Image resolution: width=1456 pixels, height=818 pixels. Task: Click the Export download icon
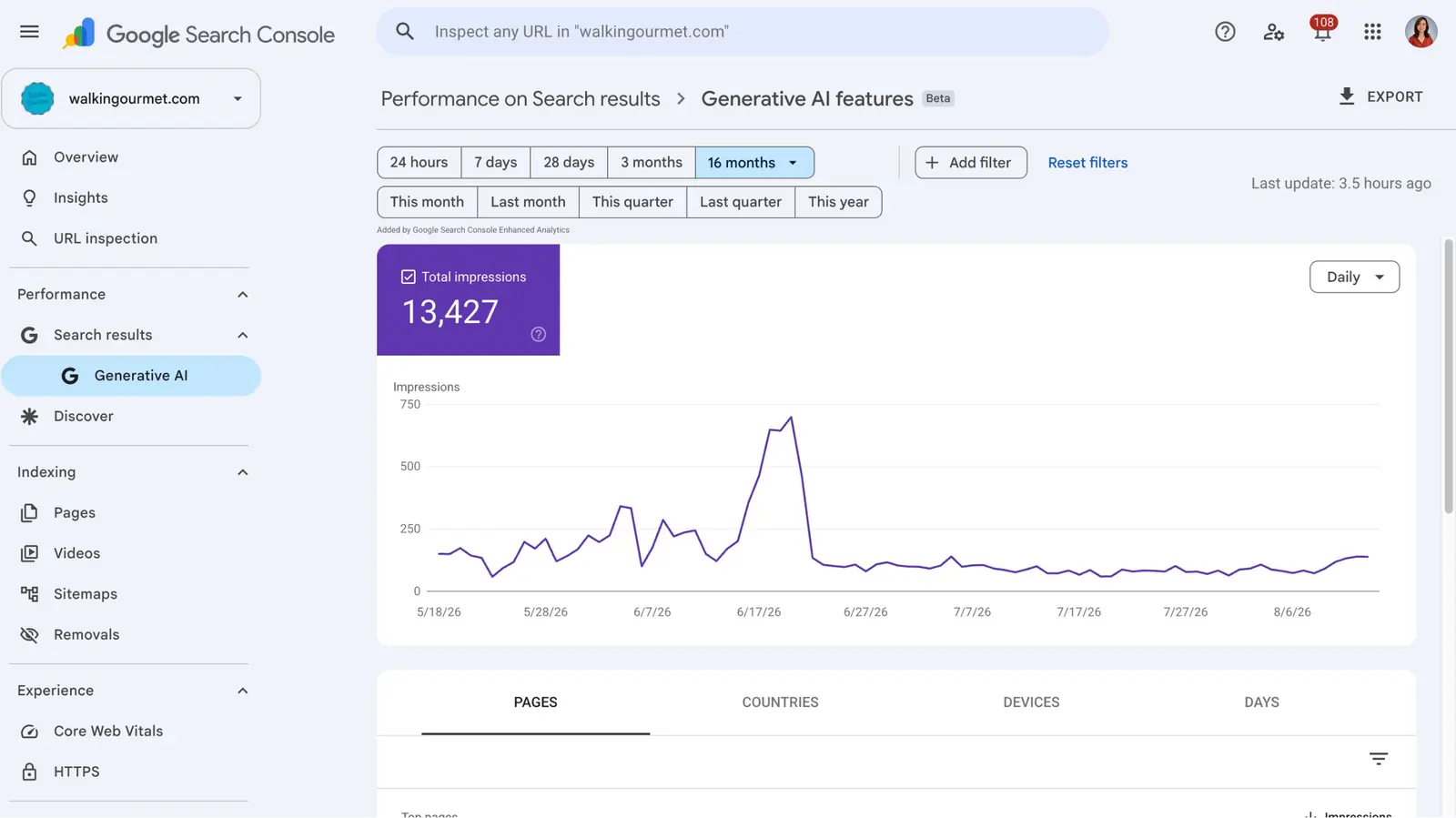point(1347,96)
